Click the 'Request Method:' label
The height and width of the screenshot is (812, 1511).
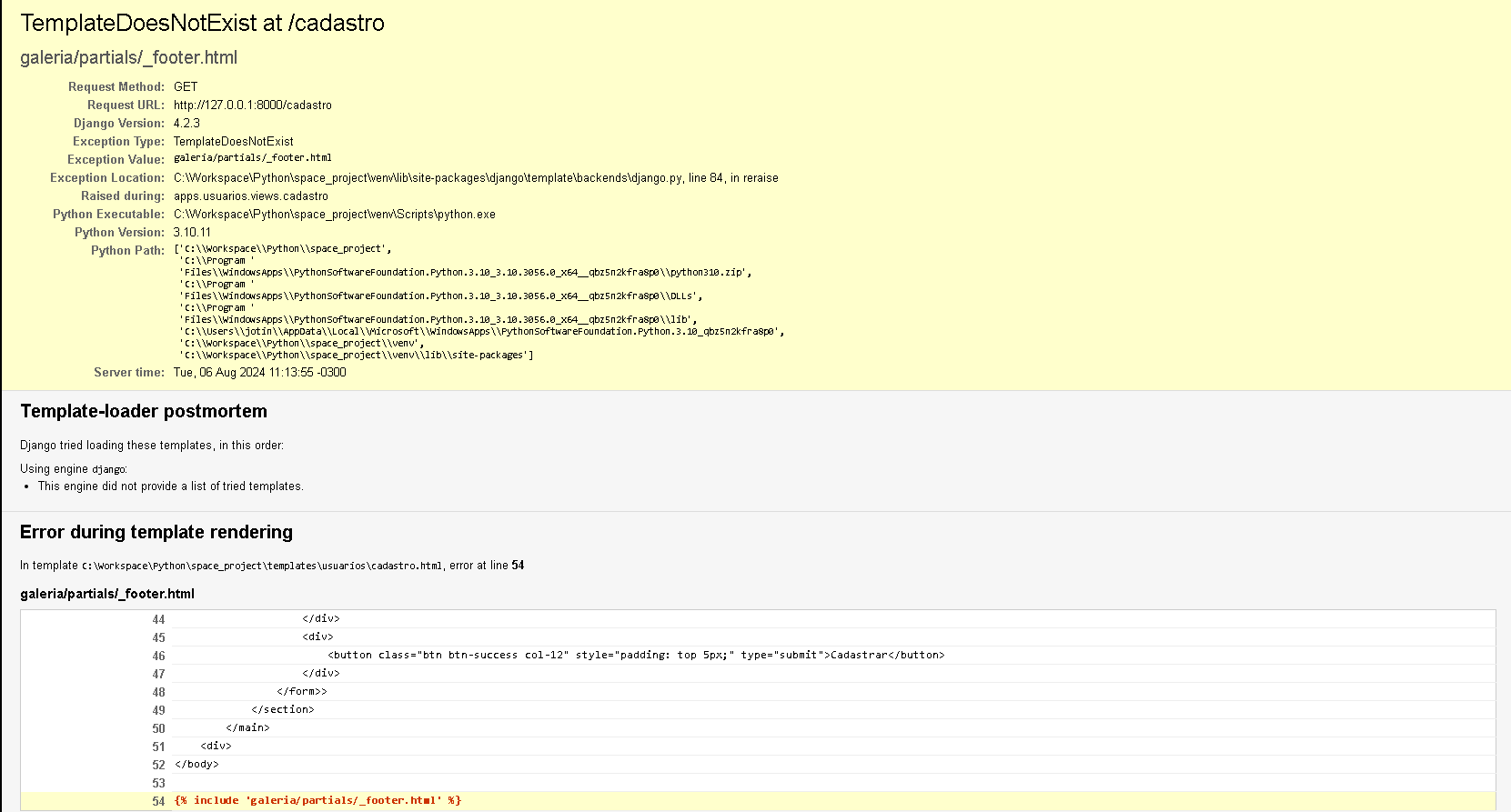point(116,86)
